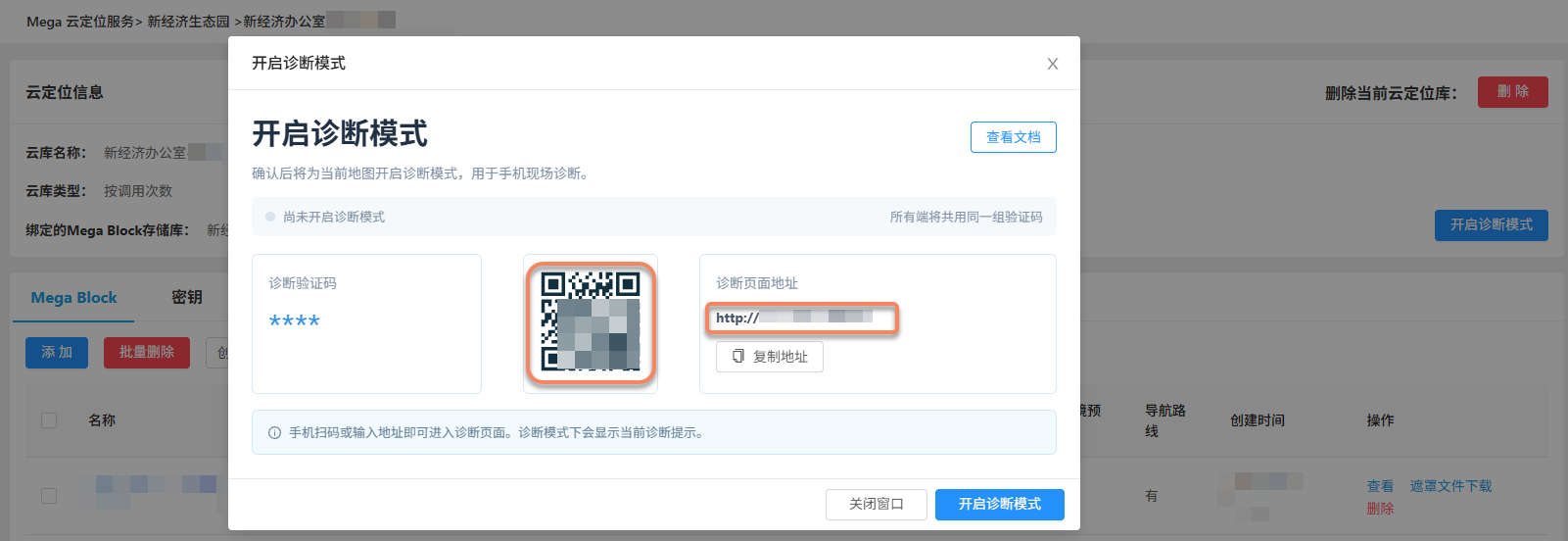
Task: Open documentation via 查看文档 button
Action: [x=1014, y=137]
